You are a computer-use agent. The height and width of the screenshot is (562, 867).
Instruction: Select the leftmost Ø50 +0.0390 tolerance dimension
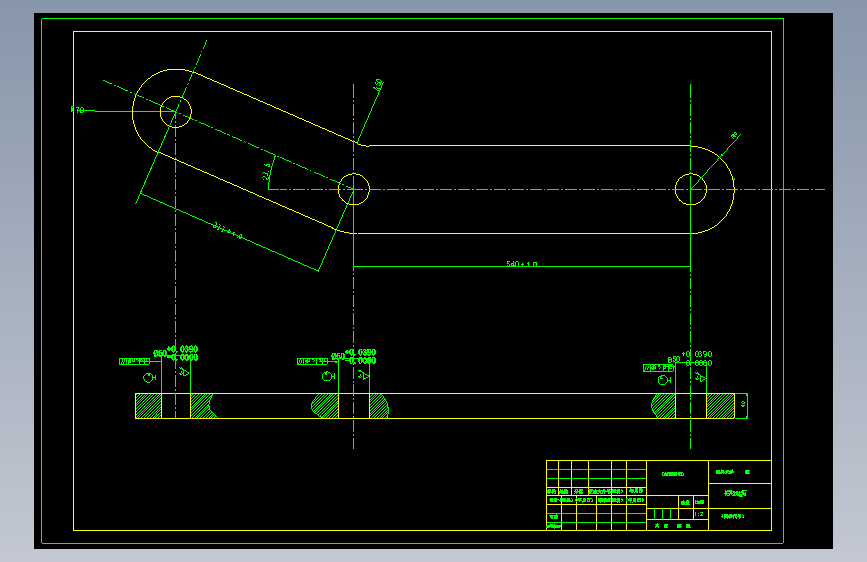pyautogui.click(x=176, y=353)
